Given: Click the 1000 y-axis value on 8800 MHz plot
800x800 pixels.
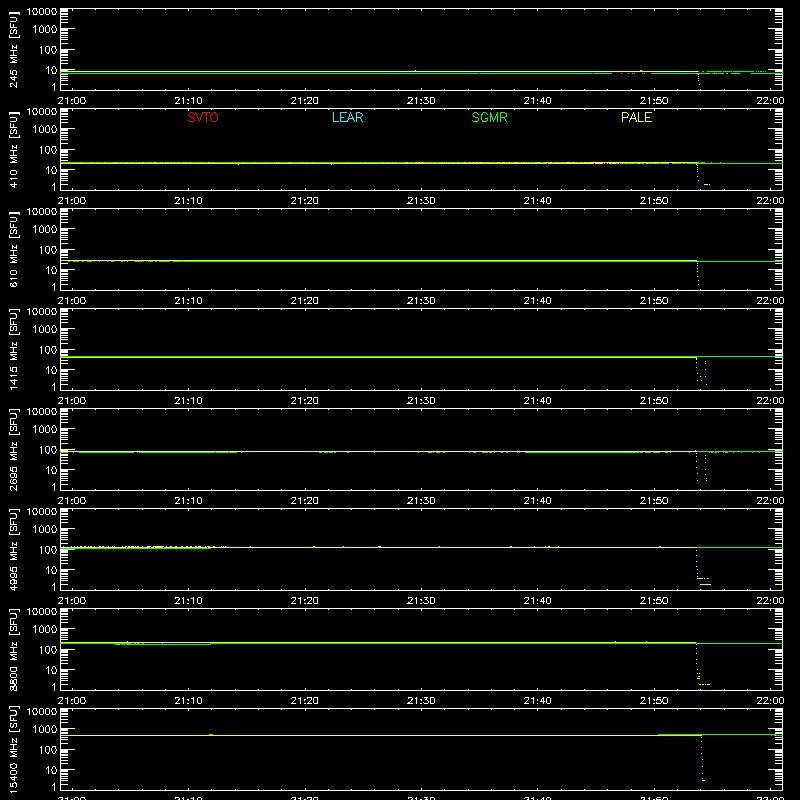Looking at the screenshot, I should point(45,629).
